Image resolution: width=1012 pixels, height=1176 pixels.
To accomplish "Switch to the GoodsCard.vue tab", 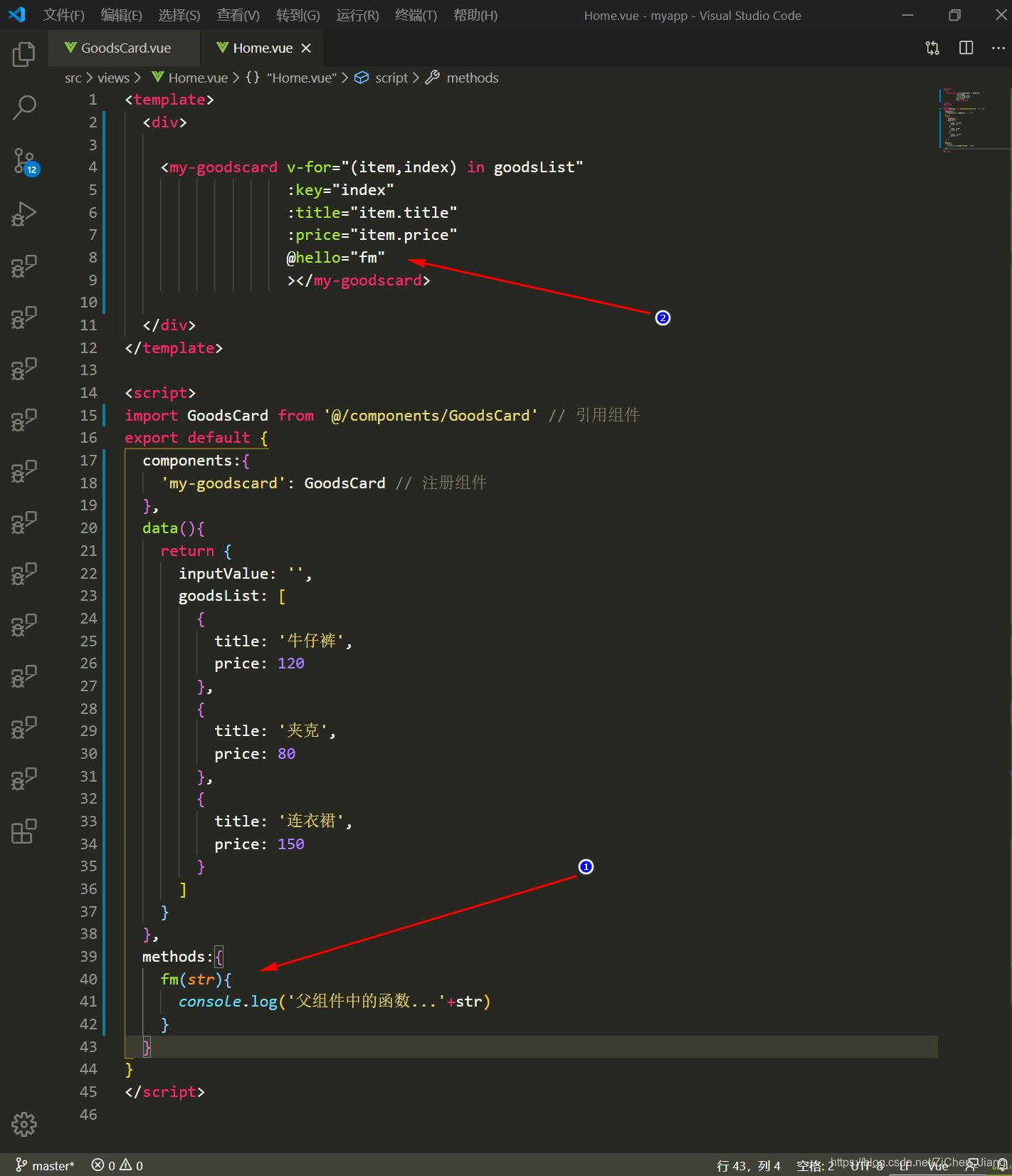I will click(x=125, y=48).
